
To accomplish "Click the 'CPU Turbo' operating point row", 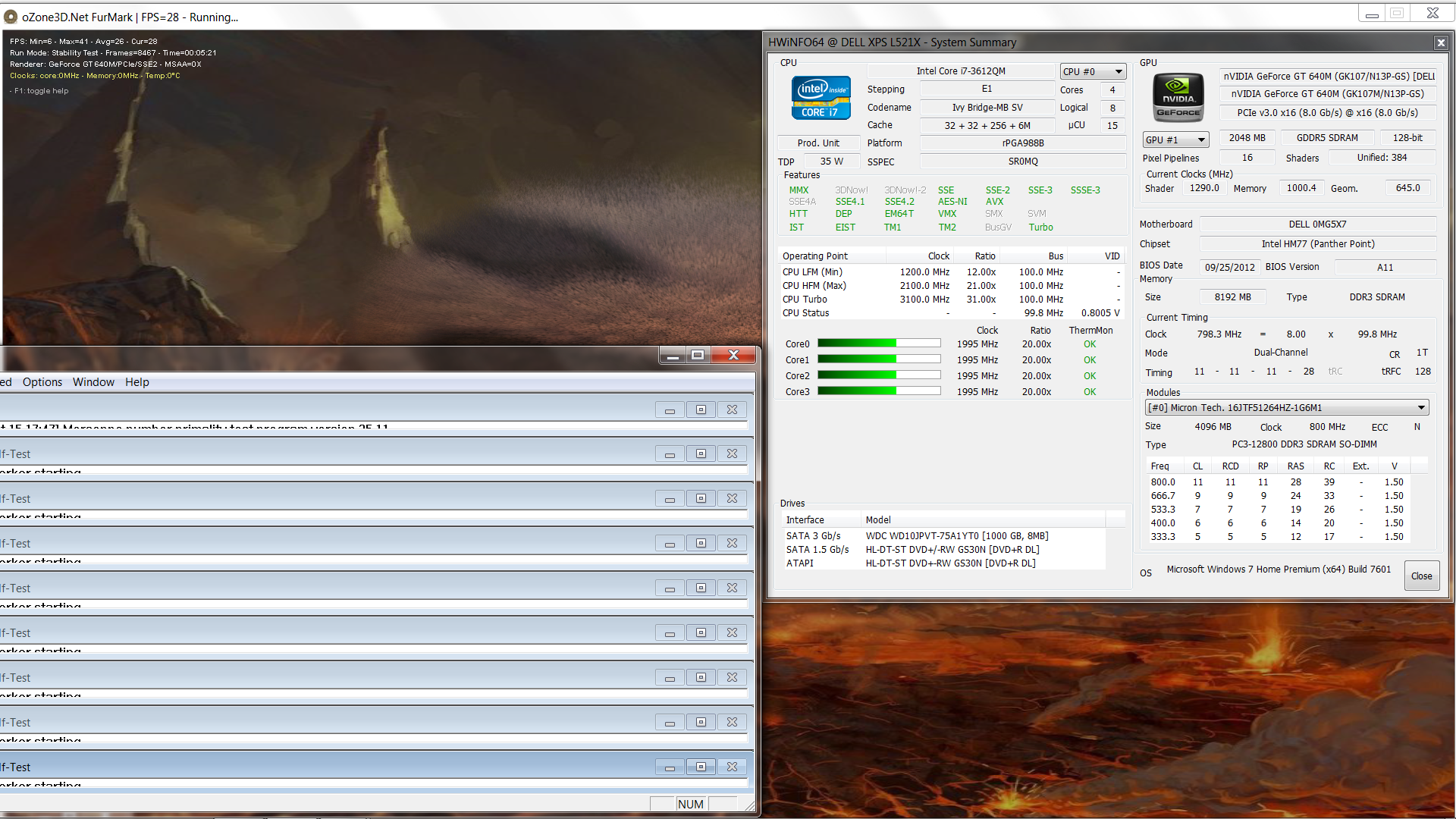I will point(951,300).
